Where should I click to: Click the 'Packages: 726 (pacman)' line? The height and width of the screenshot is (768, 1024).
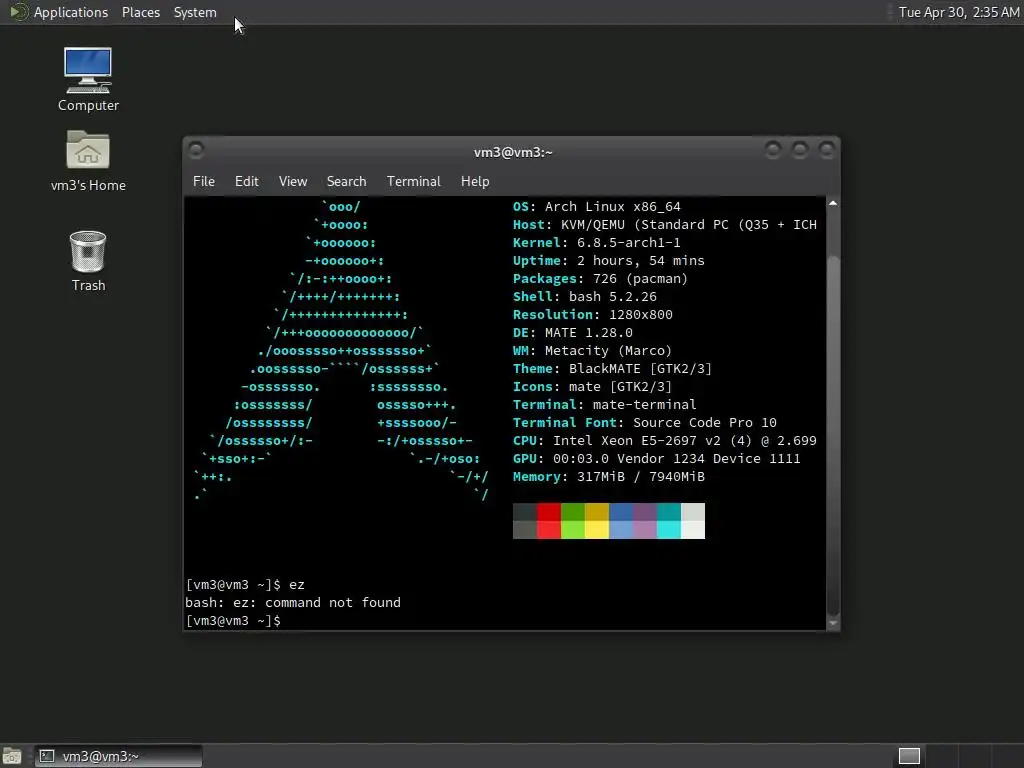pos(600,279)
